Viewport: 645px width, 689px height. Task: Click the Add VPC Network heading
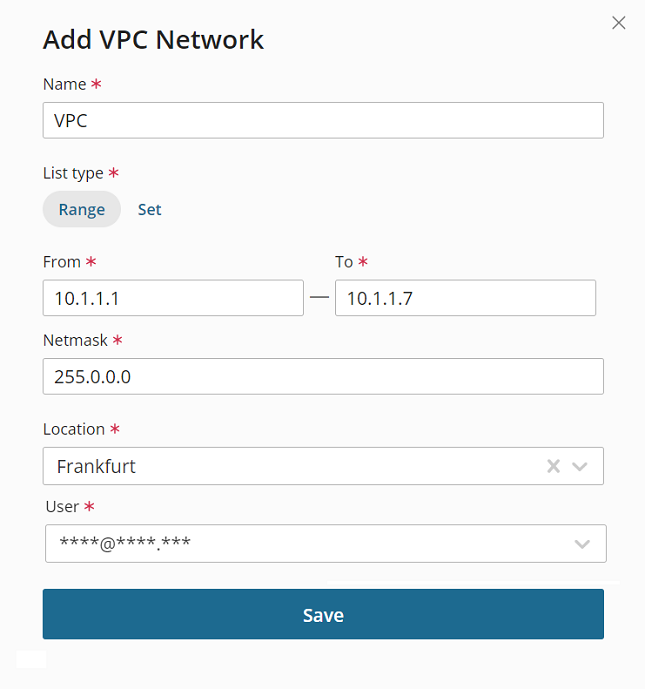(x=153, y=40)
